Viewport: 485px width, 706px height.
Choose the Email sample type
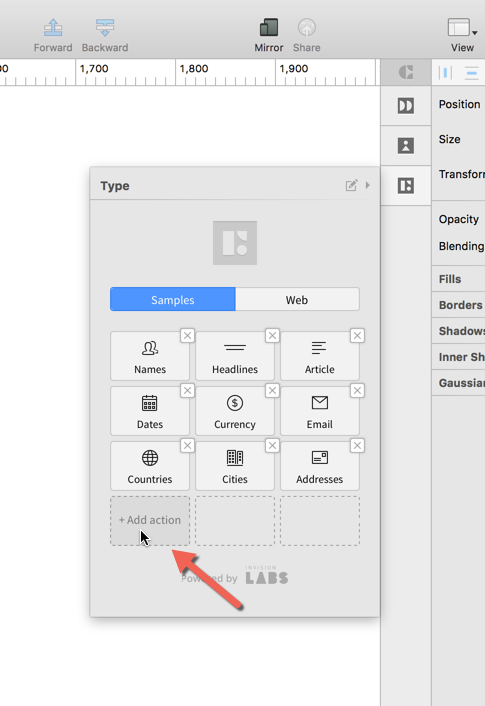(x=320, y=411)
